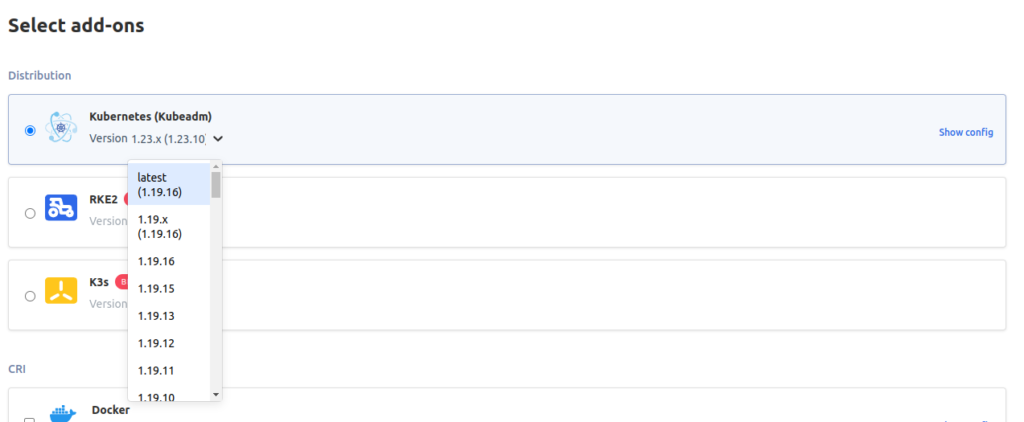Click the Kubernetes Kubeadm logo icon
Image resolution: width=1024 pixels, height=422 pixels.
[x=61, y=128]
